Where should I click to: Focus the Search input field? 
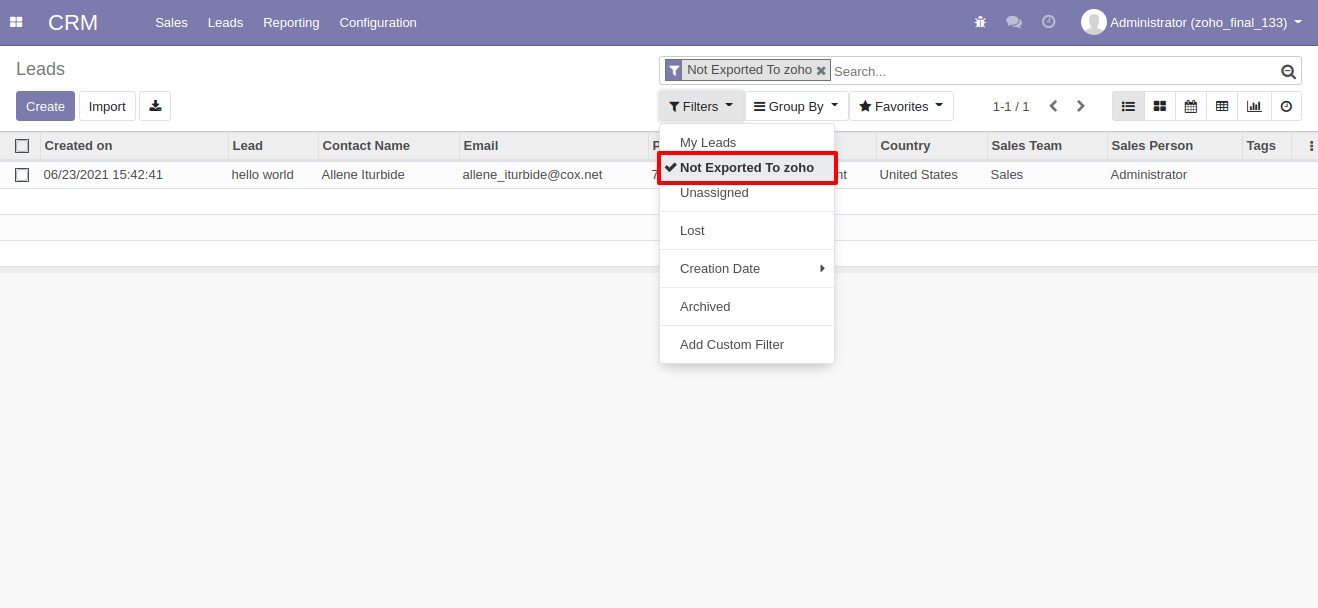pyautogui.click(x=1055, y=71)
